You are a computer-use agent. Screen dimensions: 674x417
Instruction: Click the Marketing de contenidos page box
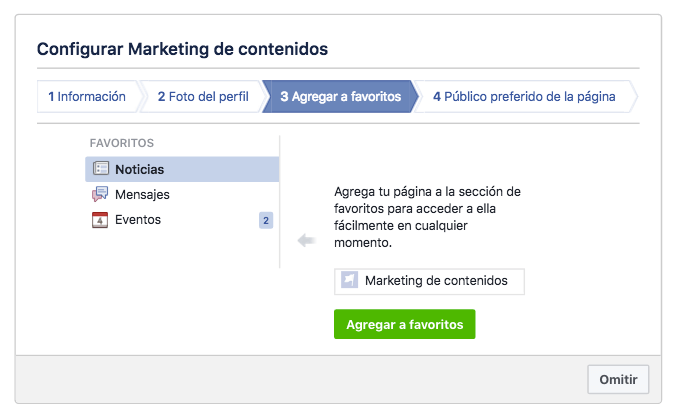[429, 282]
